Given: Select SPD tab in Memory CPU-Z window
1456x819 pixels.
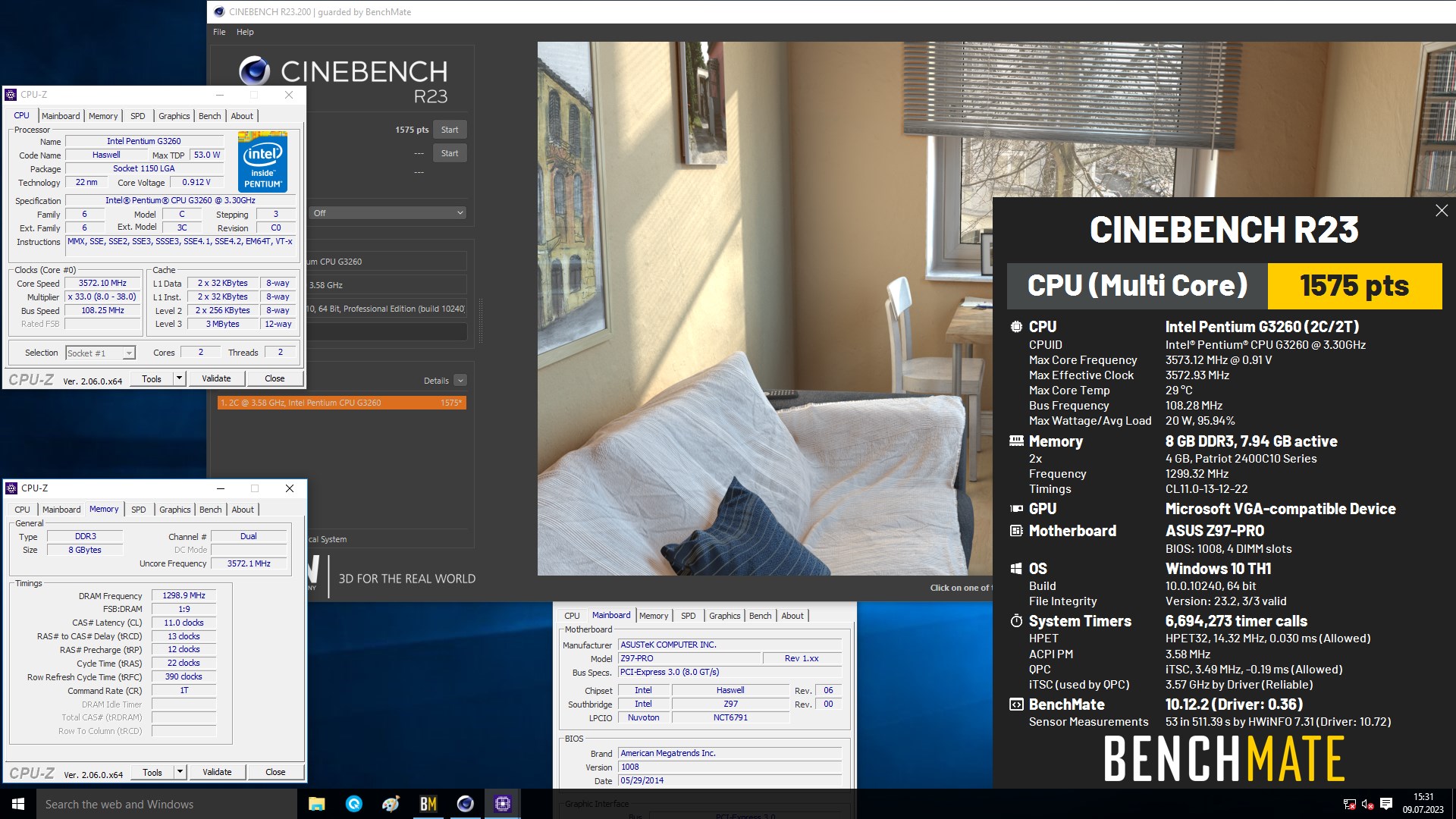Looking at the screenshot, I should 139,510.
